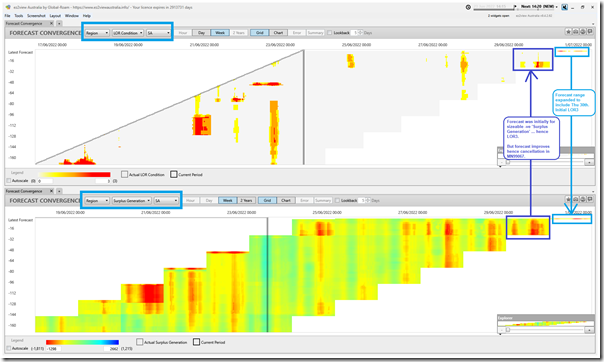604x362 pixels.
Task: Click the star favourite icon in top panel
Action: coord(568,32)
